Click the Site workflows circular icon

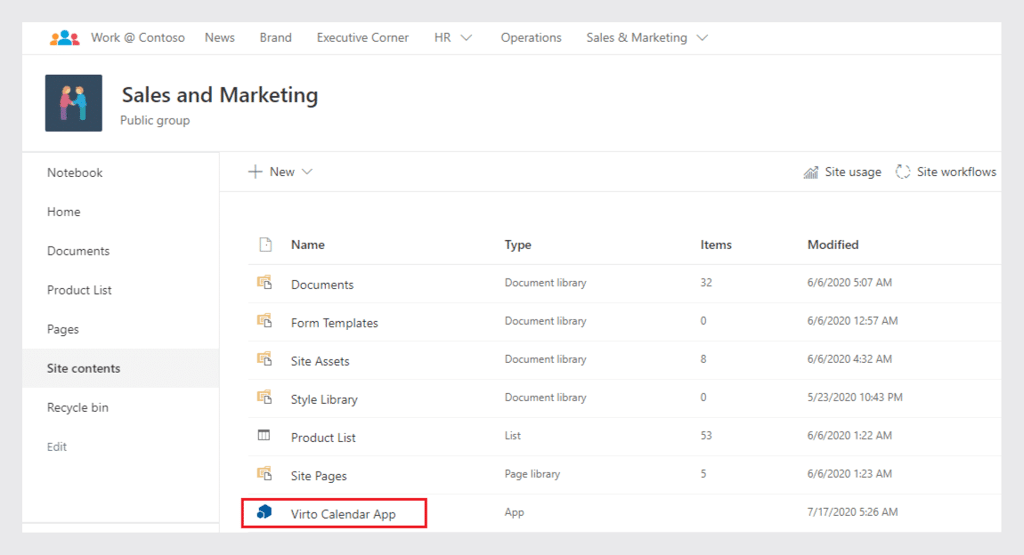click(903, 172)
